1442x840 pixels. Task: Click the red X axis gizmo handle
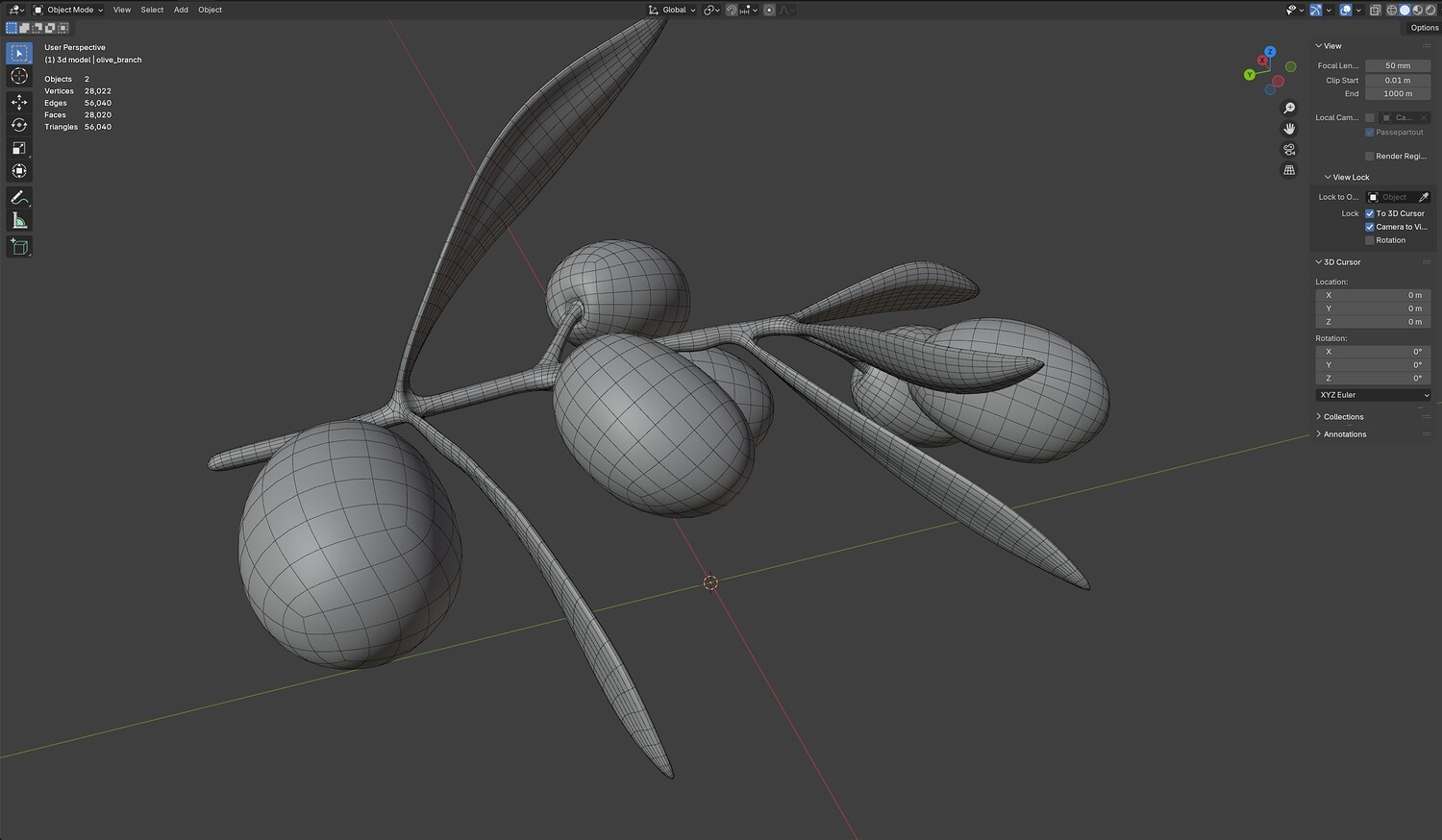pos(1262,61)
